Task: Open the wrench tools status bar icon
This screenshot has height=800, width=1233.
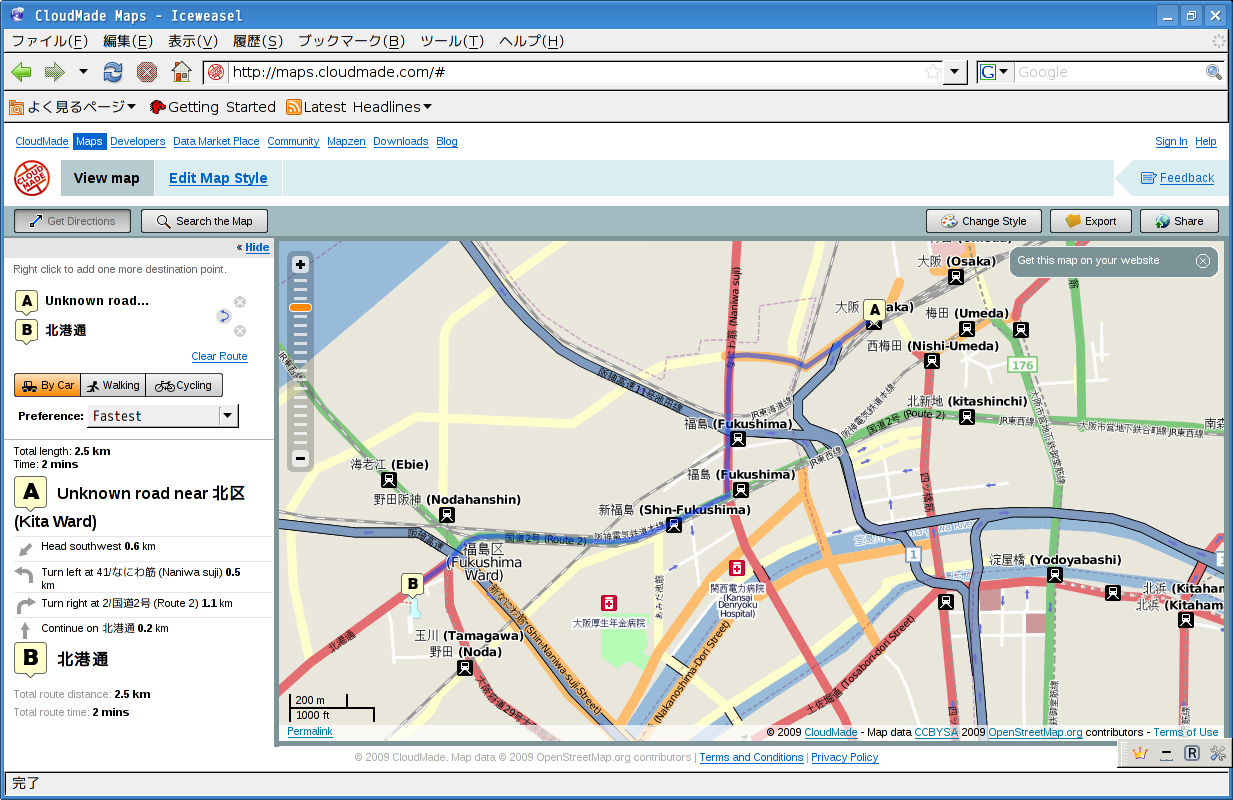Action: click(x=1217, y=754)
